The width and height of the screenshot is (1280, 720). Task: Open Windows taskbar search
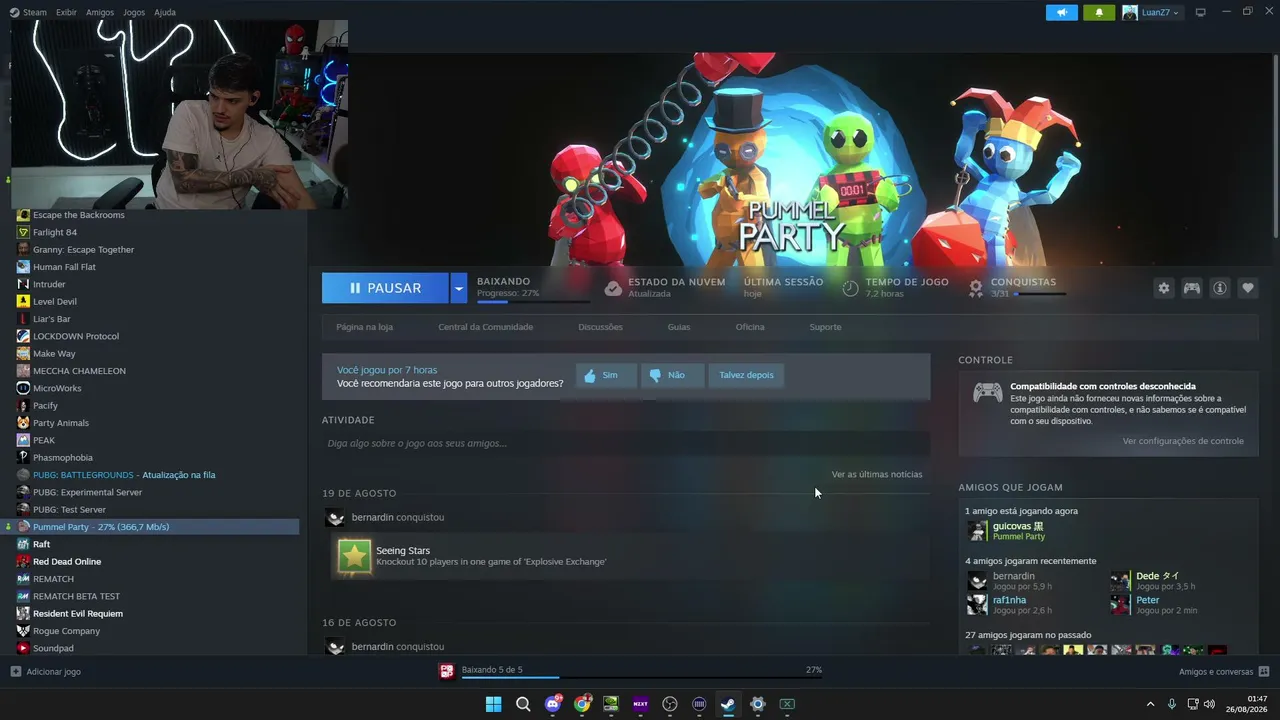tap(523, 704)
